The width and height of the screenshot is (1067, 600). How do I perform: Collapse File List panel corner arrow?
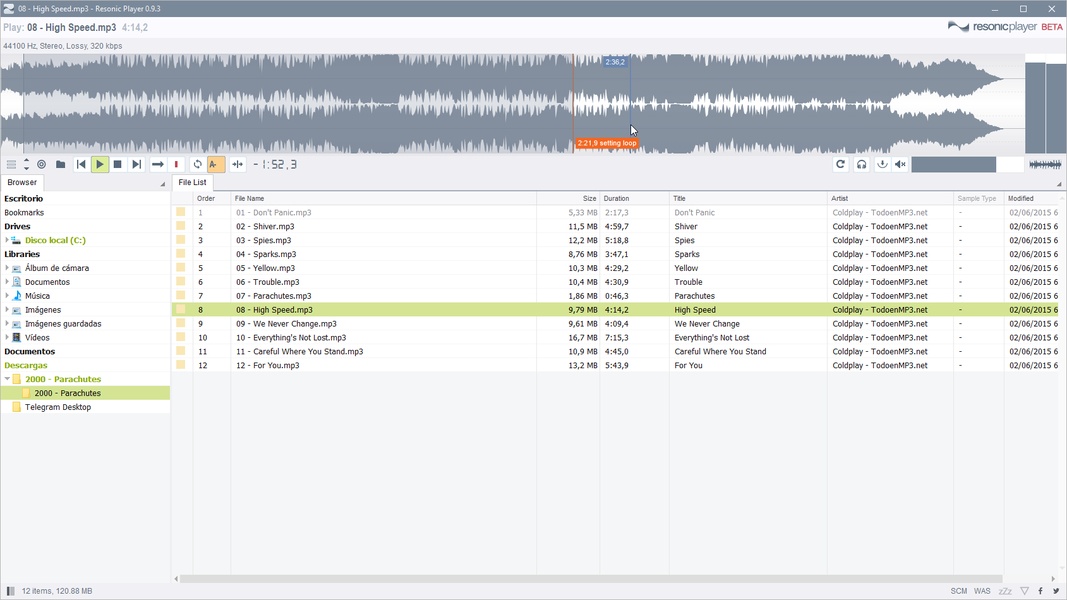pos(1059,184)
